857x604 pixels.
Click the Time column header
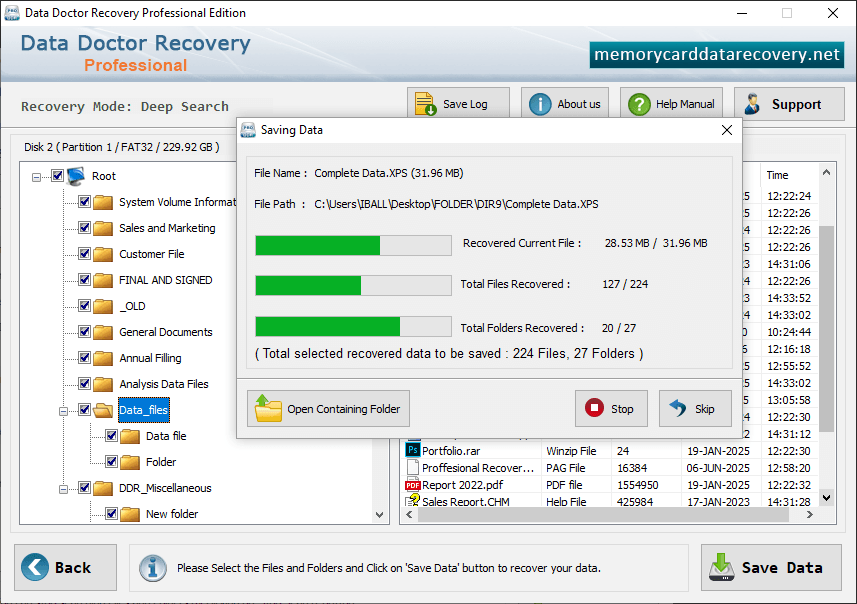pos(789,175)
